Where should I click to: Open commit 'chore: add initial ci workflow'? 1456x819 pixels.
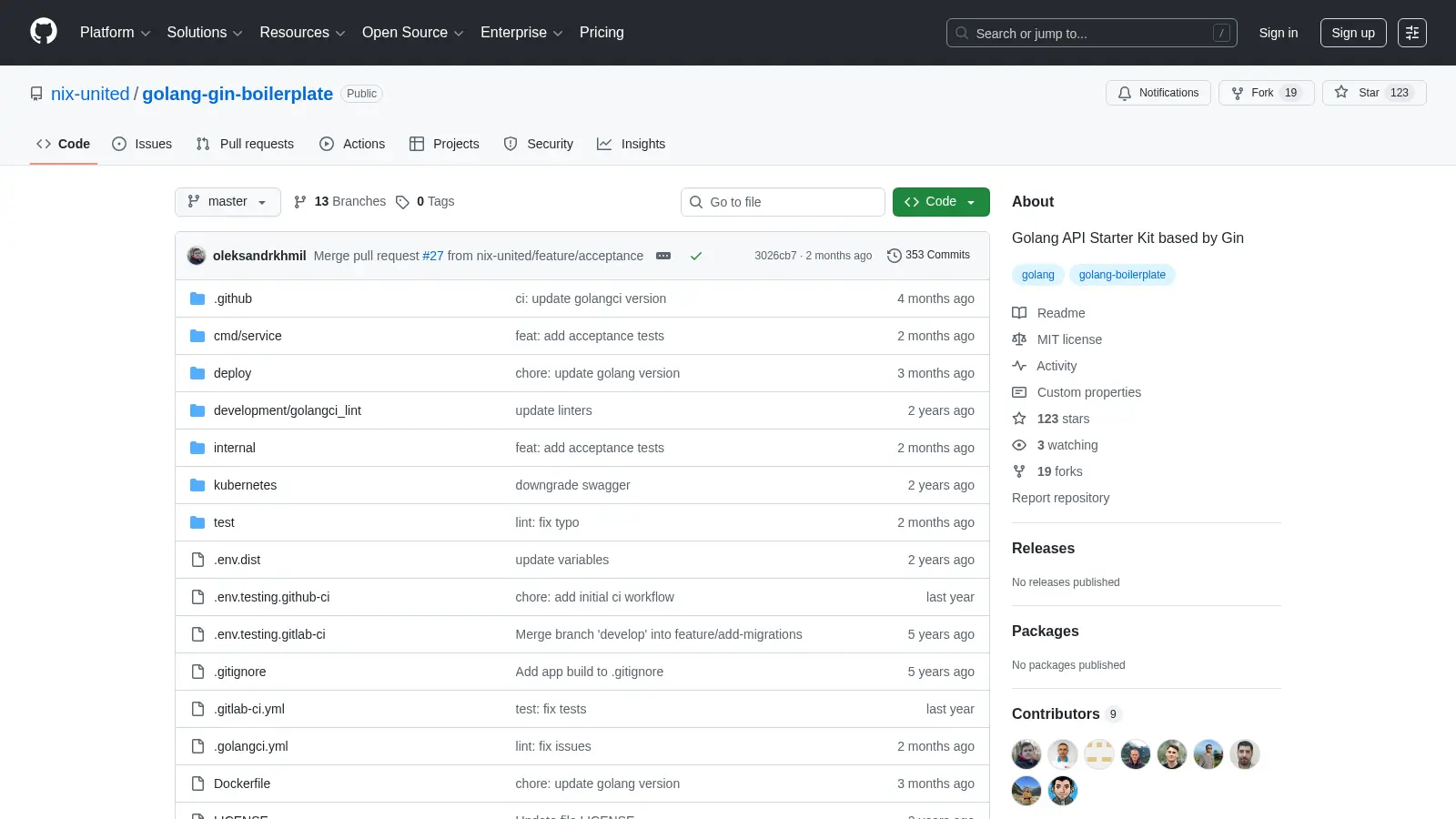(x=594, y=597)
